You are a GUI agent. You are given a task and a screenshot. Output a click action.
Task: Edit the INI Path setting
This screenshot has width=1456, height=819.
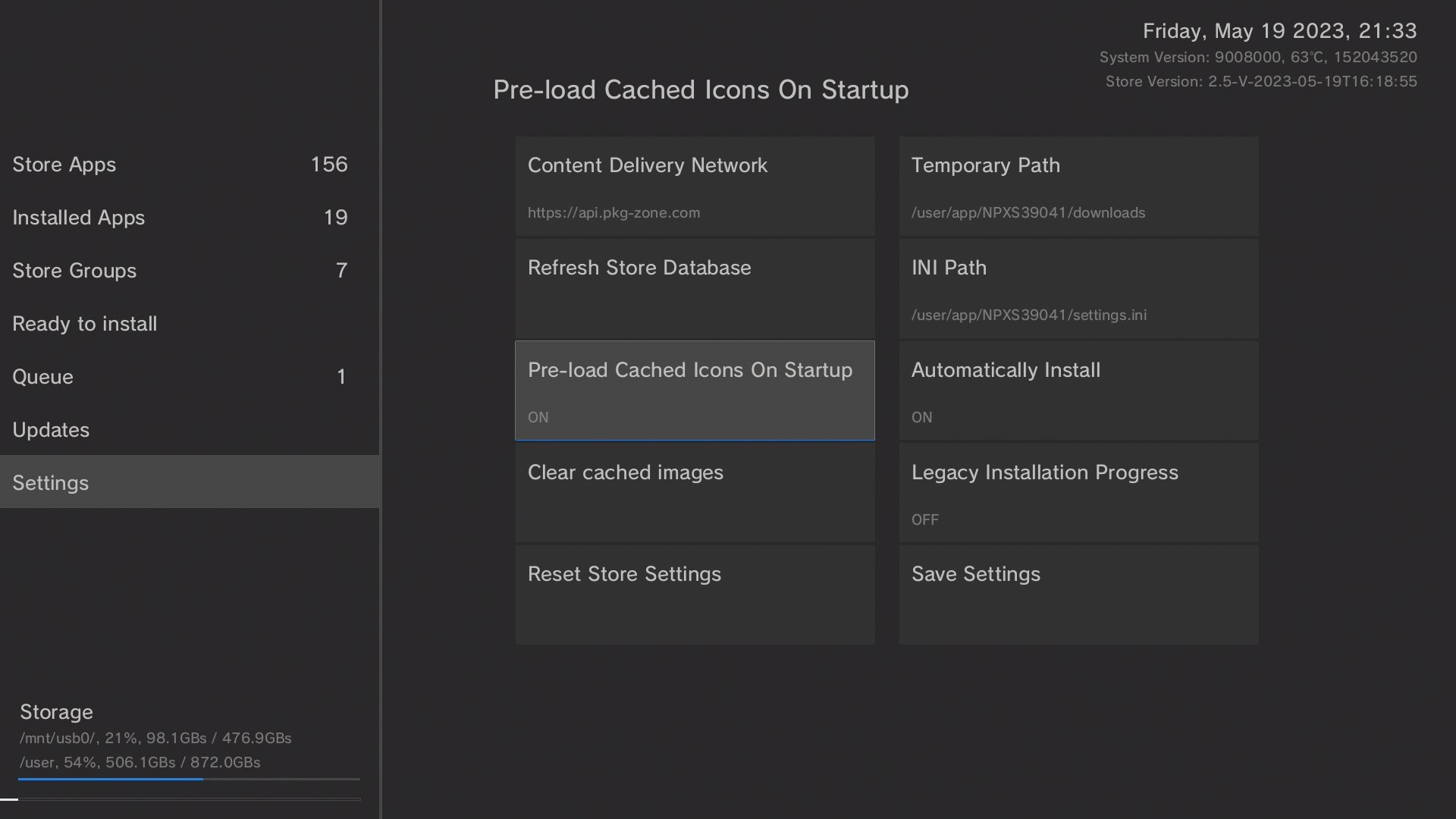tap(1078, 289)
